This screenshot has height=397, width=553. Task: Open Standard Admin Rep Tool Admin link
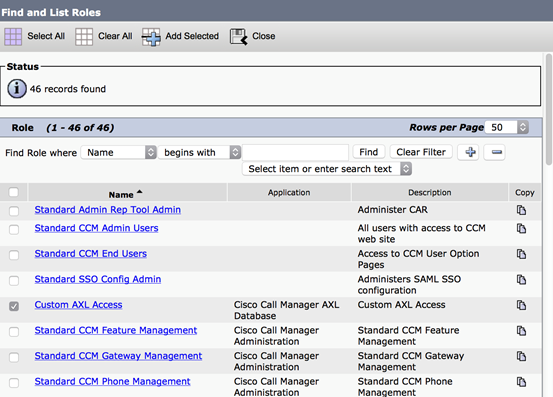[108, 210]
